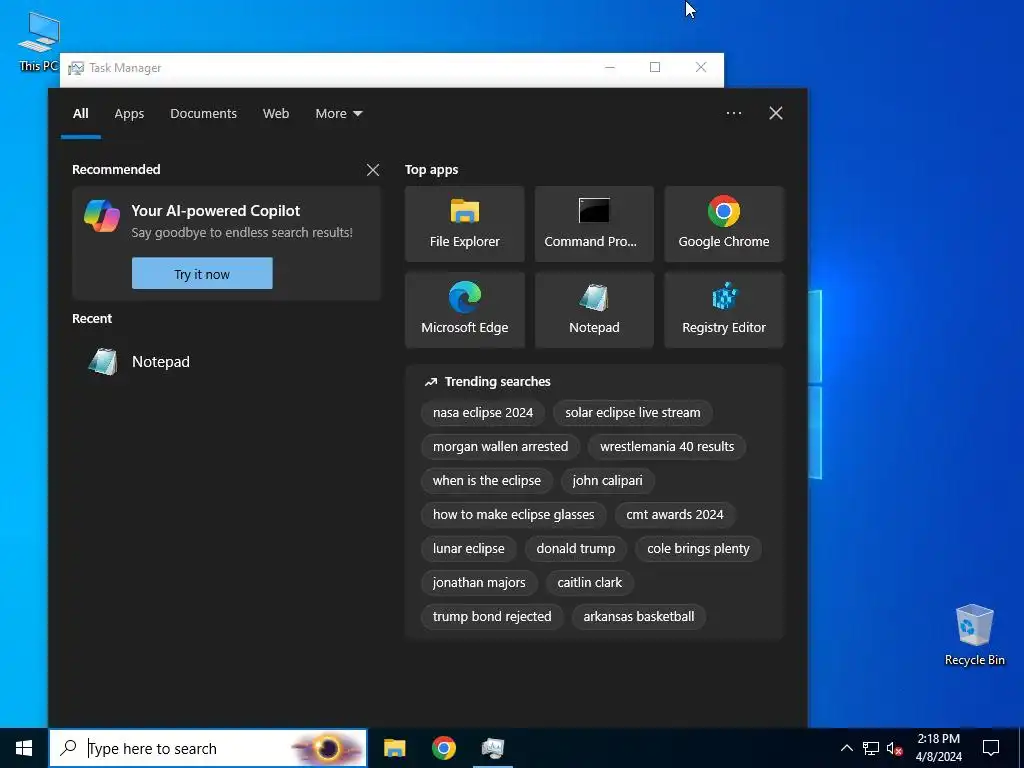Open Notepad tile in Top apps
This screenshot has height=768, width=1024.
[594, 310]
